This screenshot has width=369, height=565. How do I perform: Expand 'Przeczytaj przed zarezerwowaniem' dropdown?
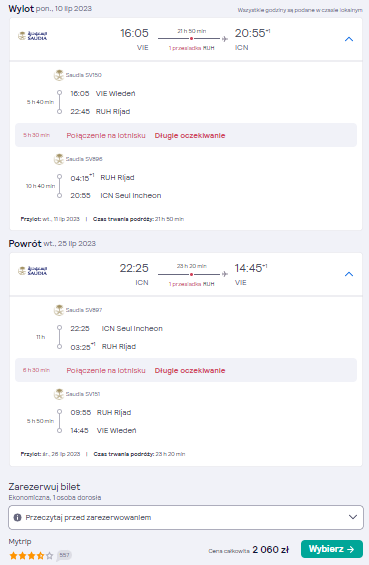point(186,517)
